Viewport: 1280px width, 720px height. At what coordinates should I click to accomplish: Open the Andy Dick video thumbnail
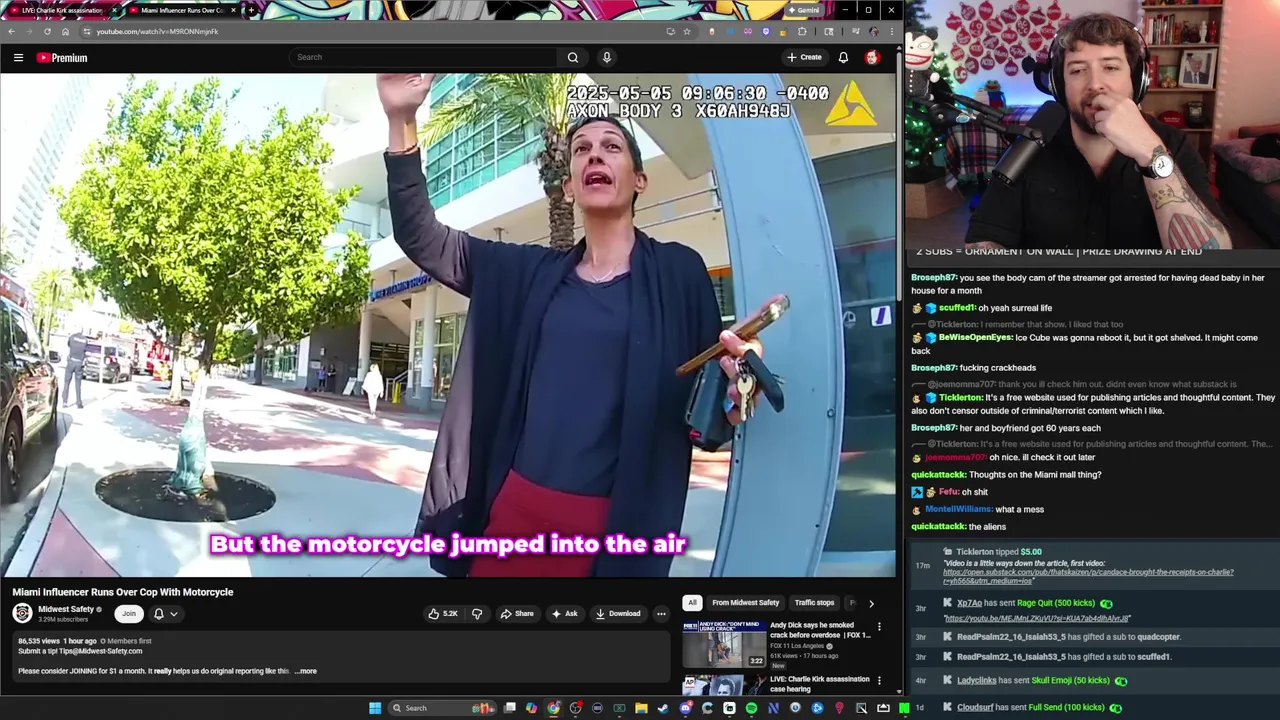click(x=724, y=644)
